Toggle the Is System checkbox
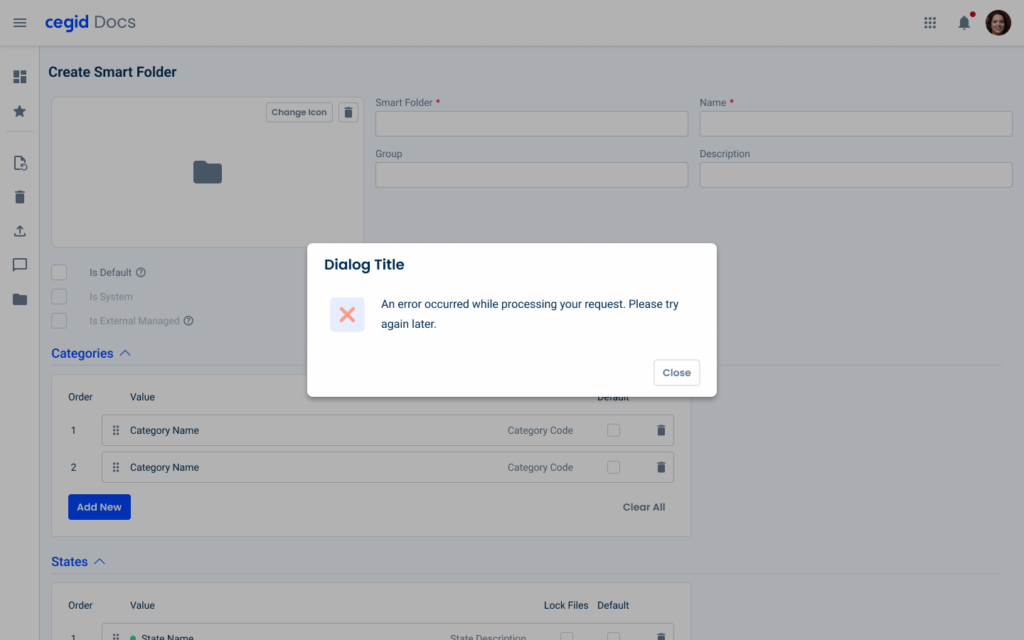The height and width of the screenshot is (640, 1024). 59,296
